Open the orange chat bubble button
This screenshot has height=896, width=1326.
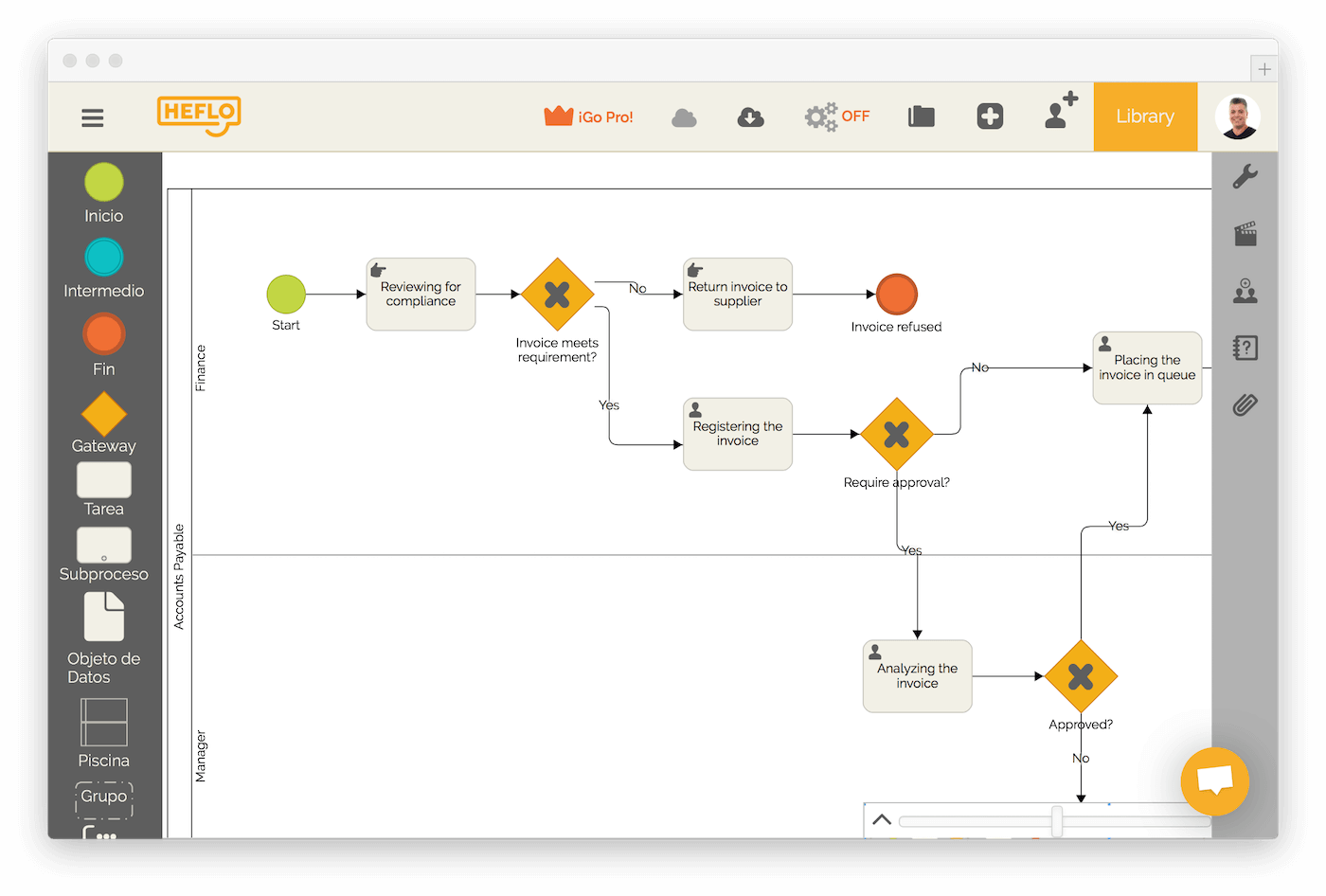1215,781
